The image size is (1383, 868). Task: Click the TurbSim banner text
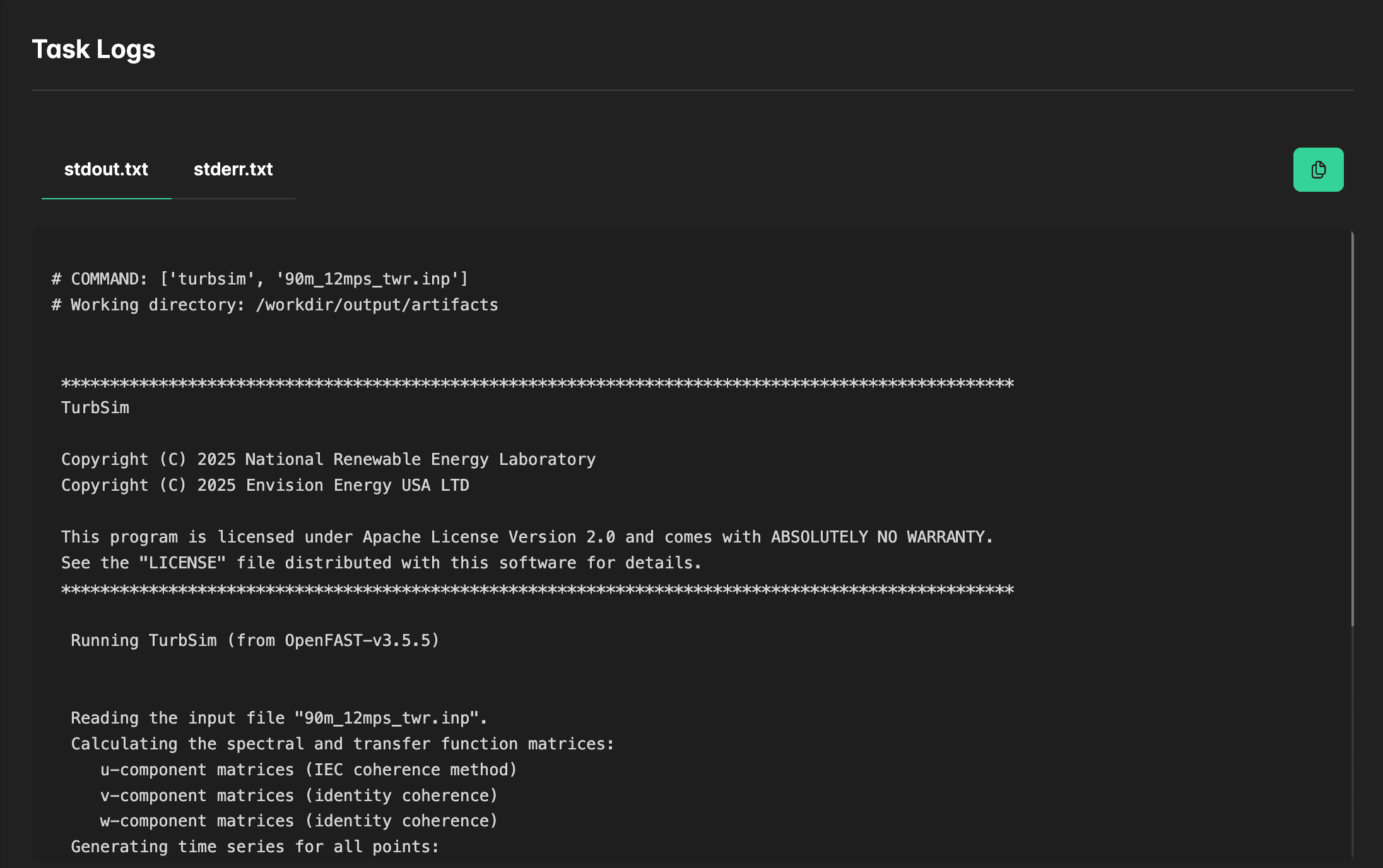point(95,407)
